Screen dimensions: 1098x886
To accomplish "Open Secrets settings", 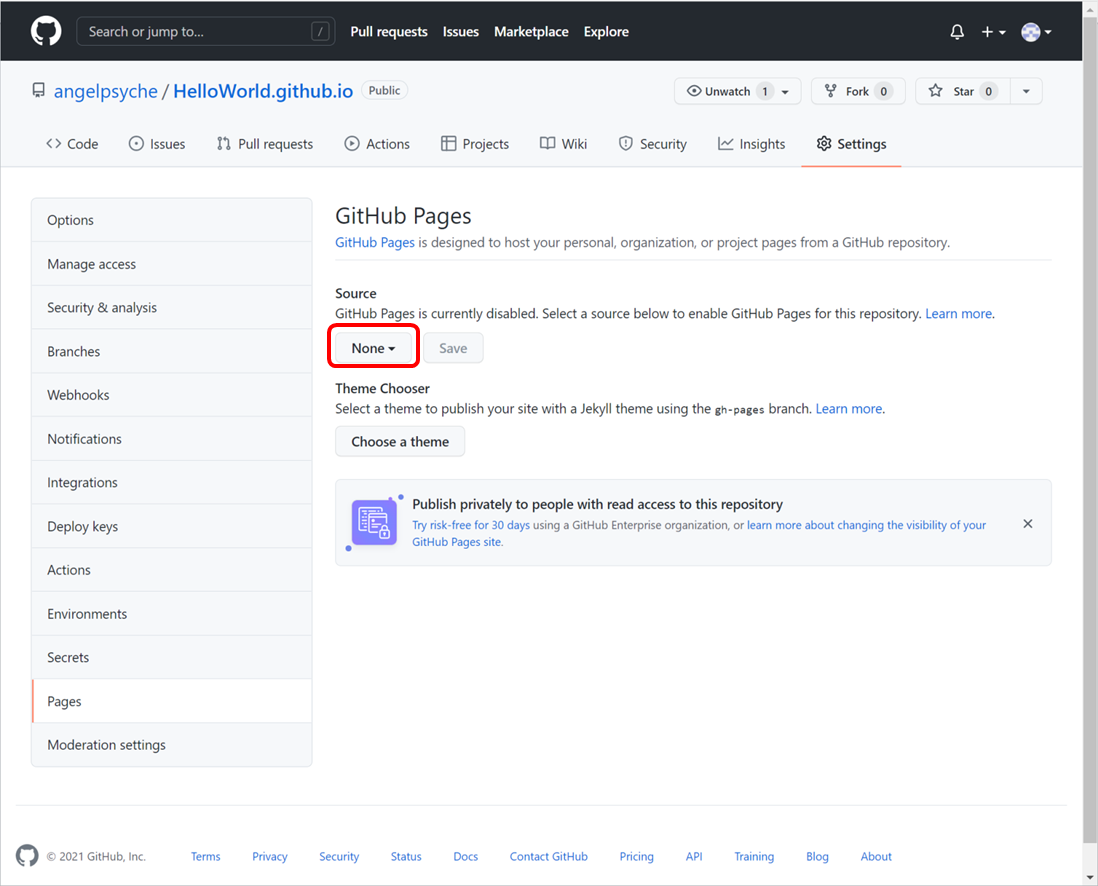I will 172,658.
